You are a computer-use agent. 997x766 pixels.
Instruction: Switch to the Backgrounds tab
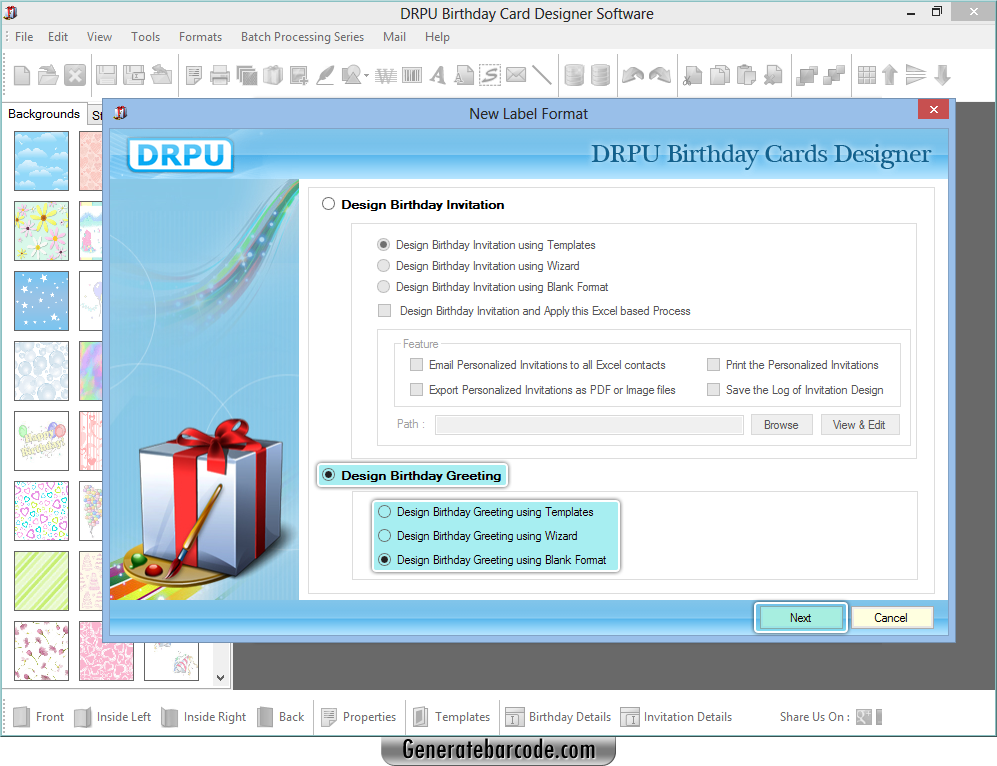(x=44, y=114)
